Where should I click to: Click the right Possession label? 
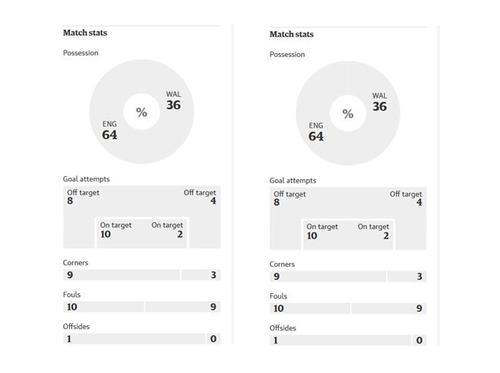click(287, 54)
